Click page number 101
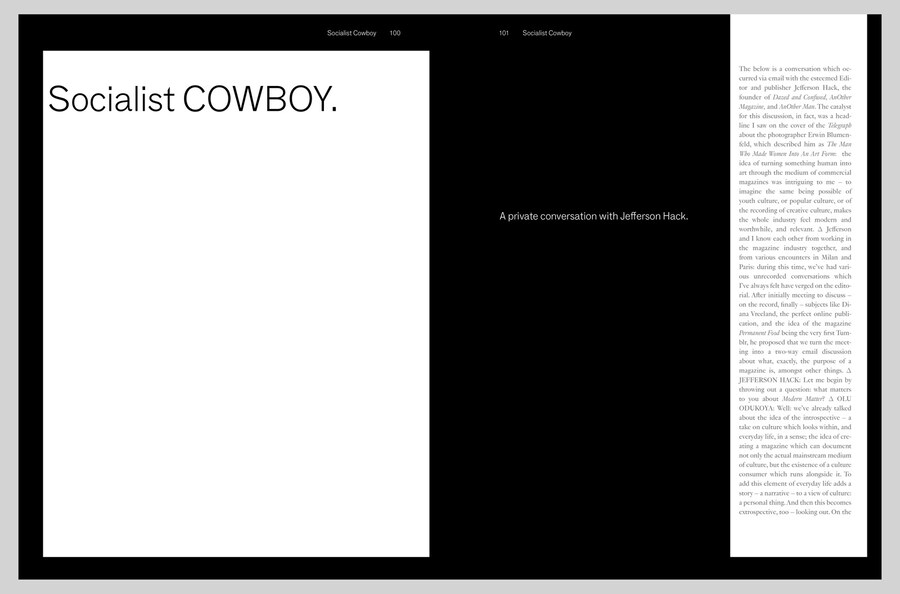Viewport: 900px width, 594px height. 504,33
